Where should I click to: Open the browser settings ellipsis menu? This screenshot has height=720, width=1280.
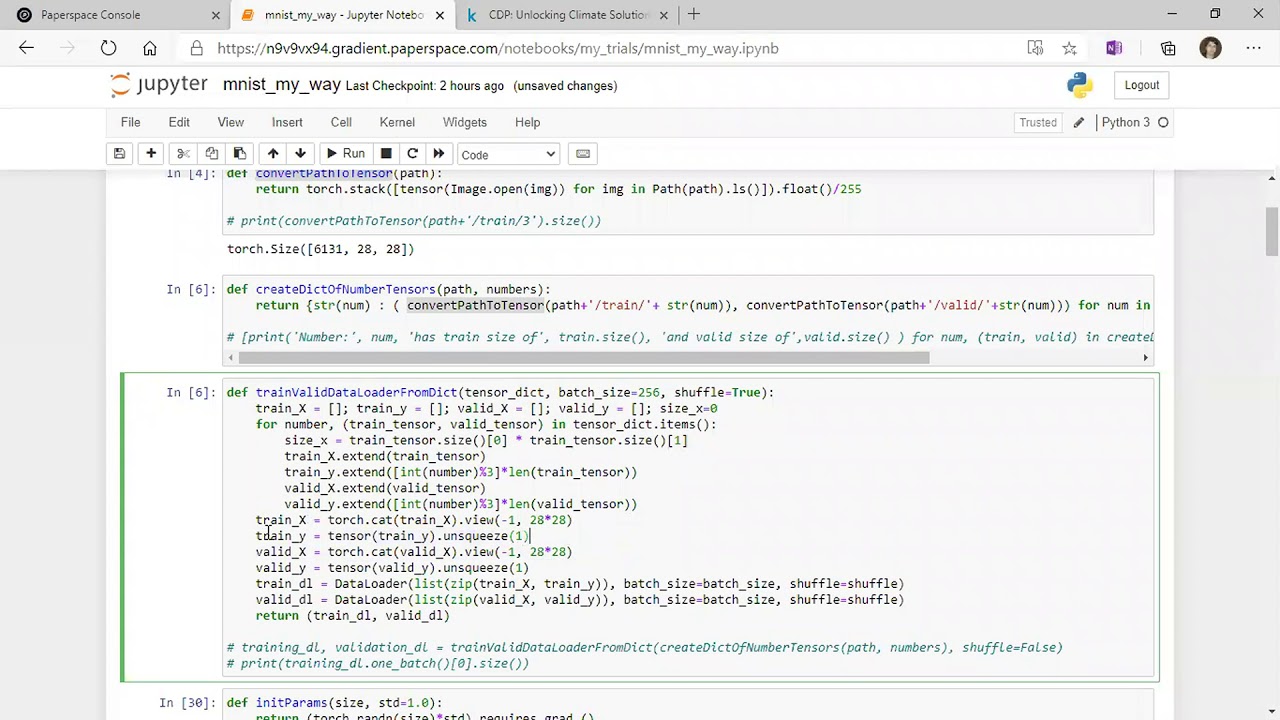click(1253, 48)
